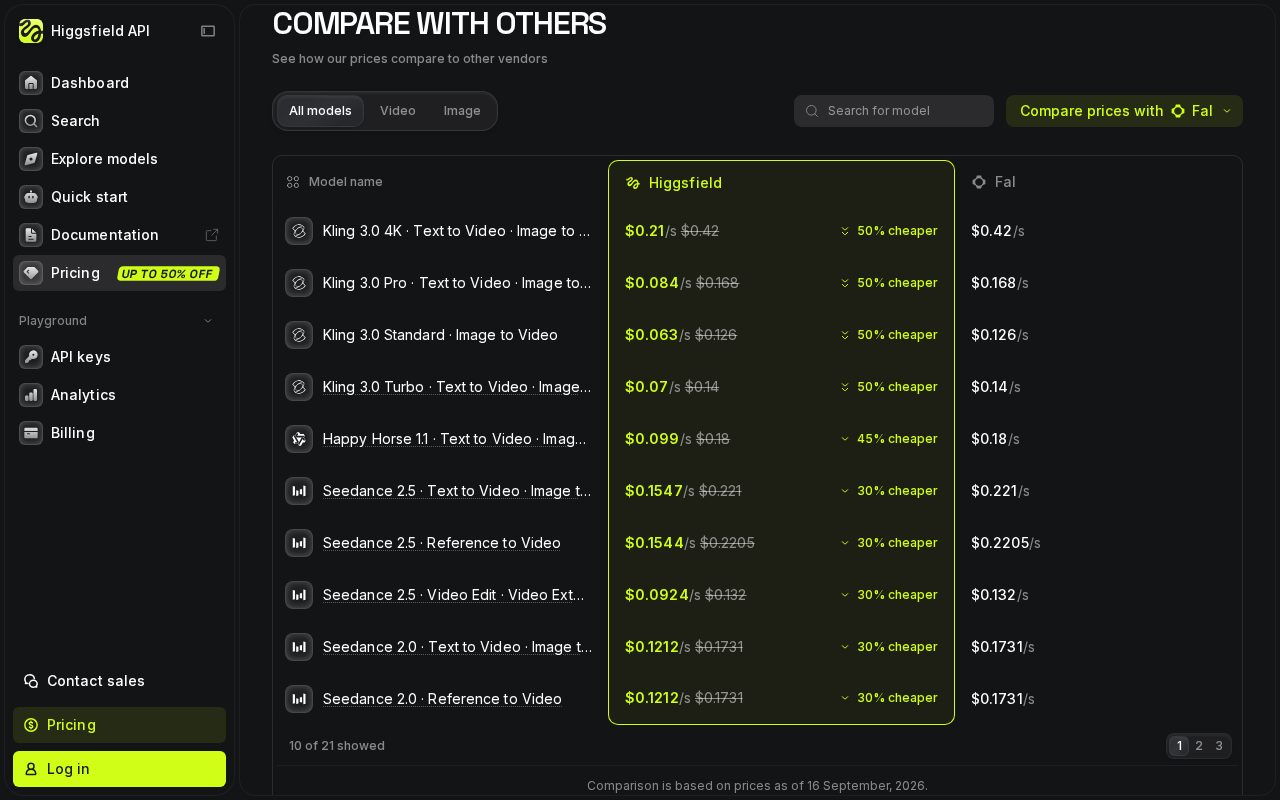Click the Analytics bar chart icon
Image resolution: width=1280 pixels, height=800 pixels.
(31, 395)
